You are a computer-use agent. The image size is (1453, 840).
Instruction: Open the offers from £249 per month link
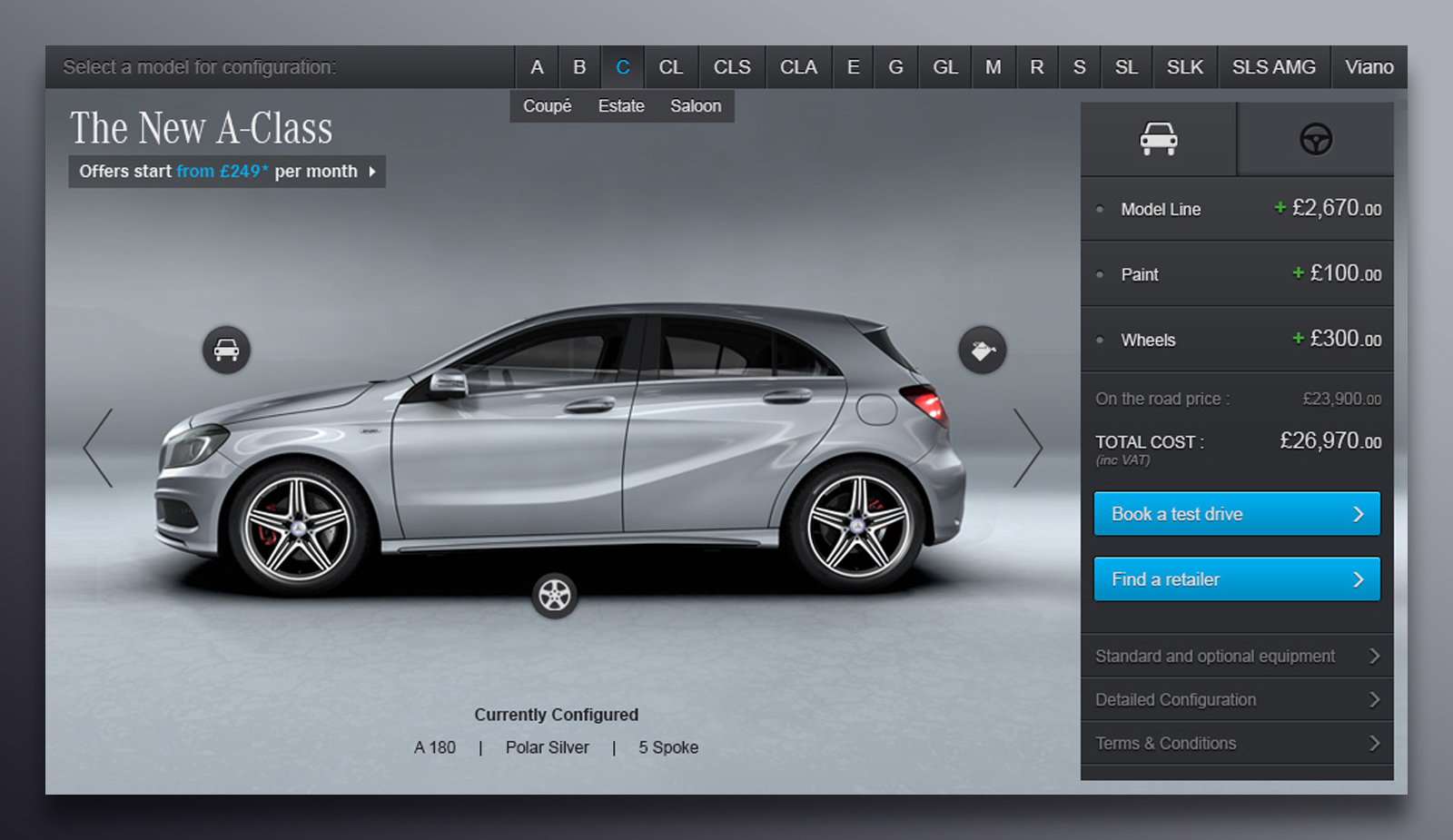227,172
